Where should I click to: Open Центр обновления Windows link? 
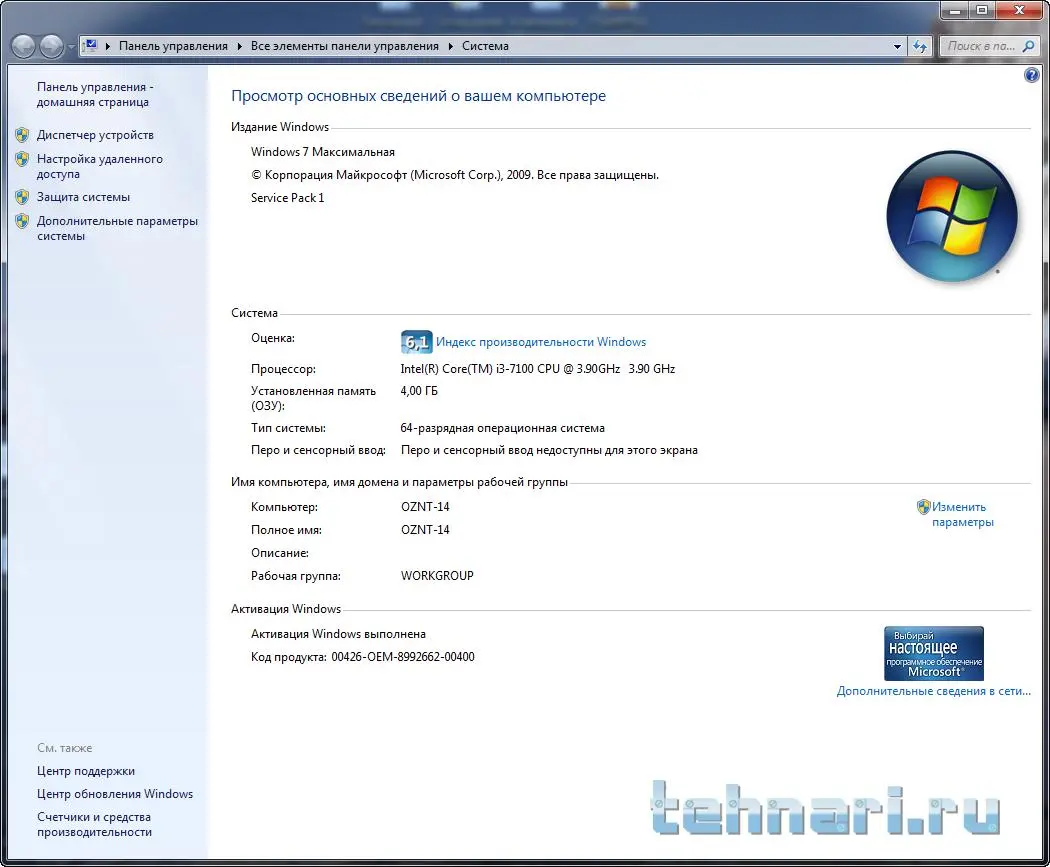(x=115, y=793)
